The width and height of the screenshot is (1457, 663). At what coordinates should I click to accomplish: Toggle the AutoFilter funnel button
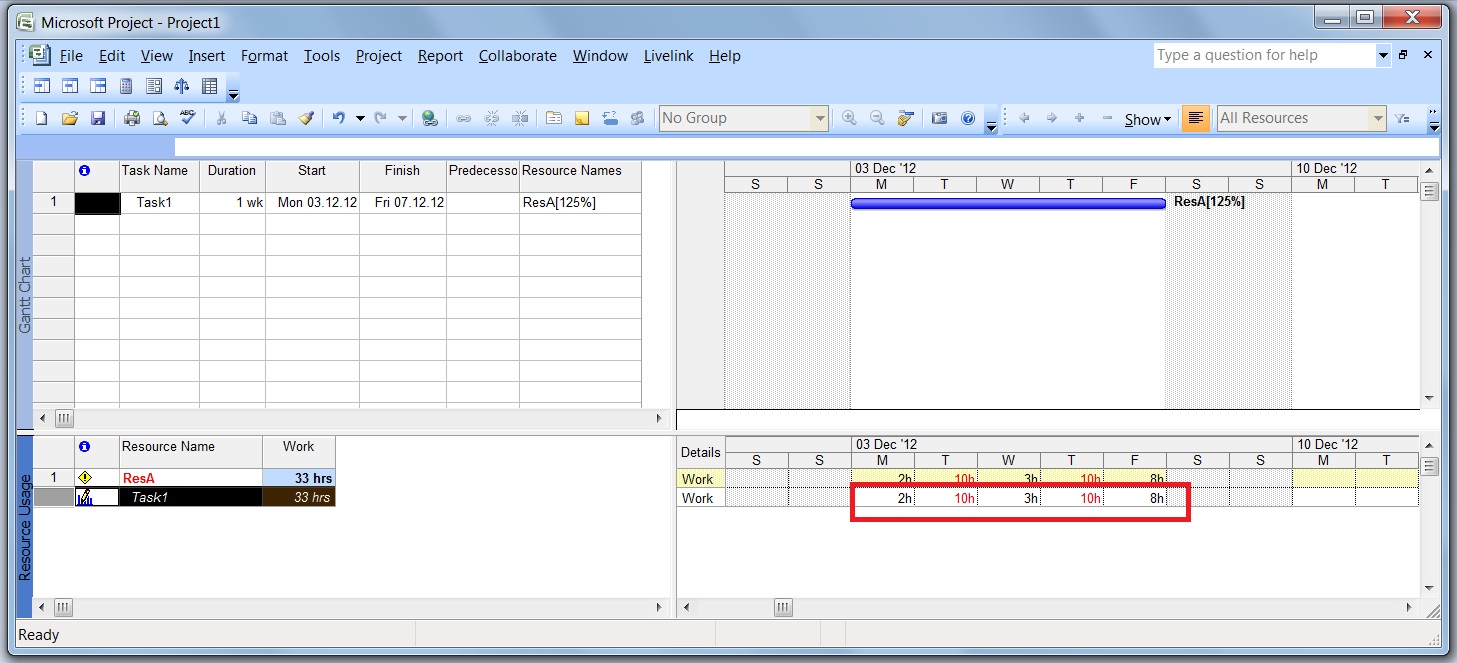click(x=1403, y=118)
